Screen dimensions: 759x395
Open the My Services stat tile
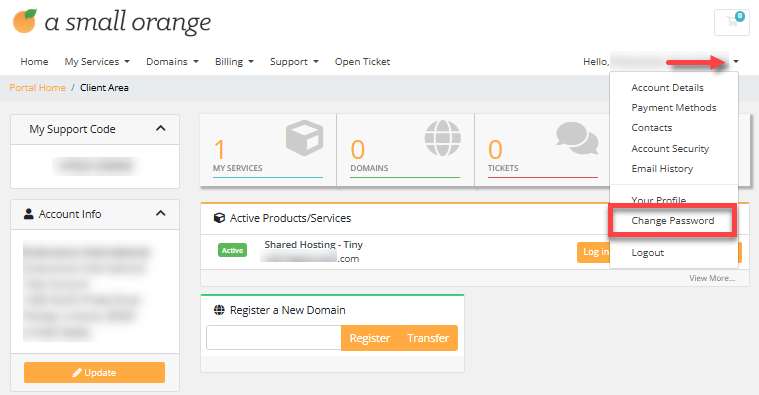268,150
